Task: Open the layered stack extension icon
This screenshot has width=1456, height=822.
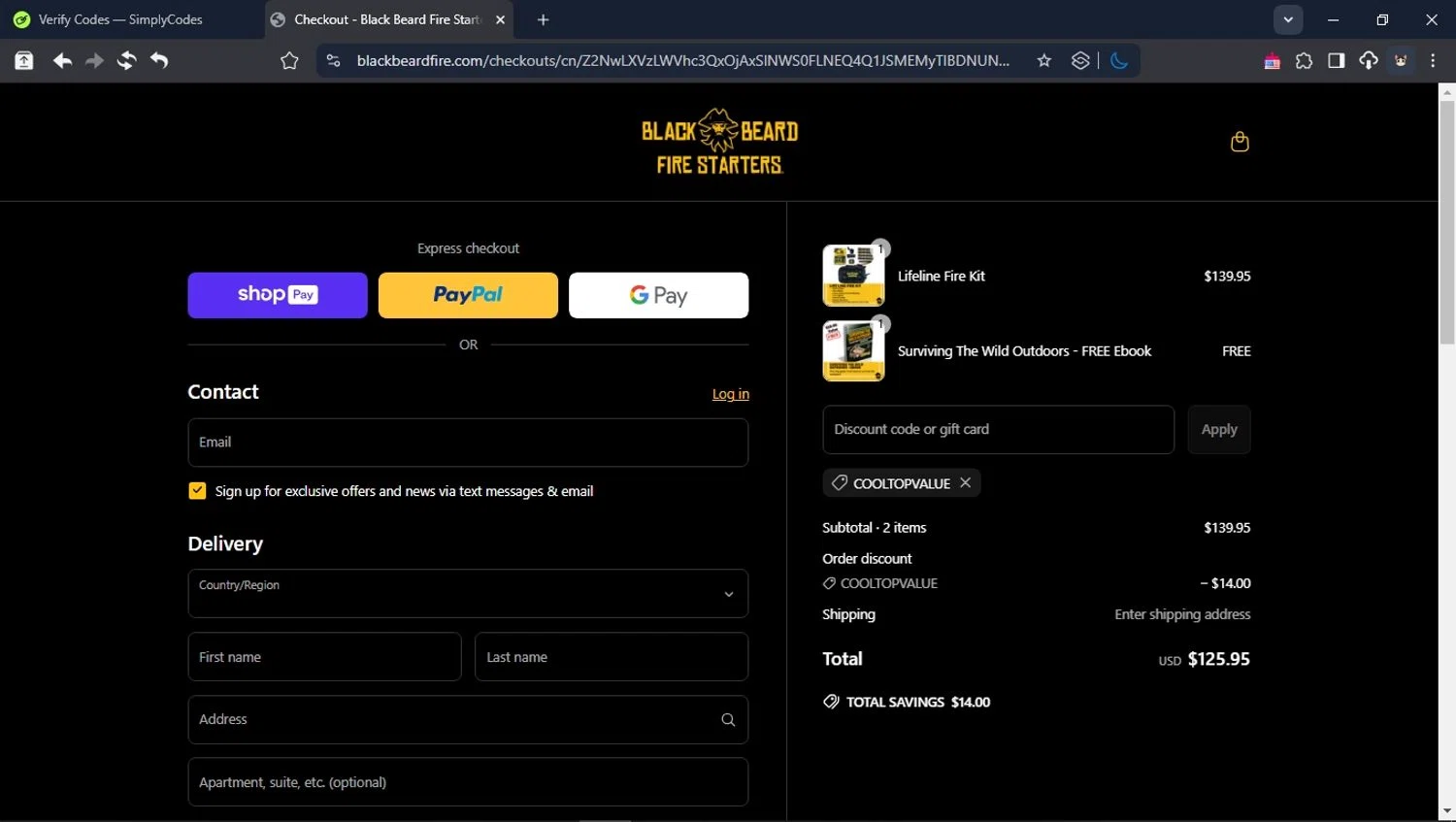Action: click(1080, 60)
